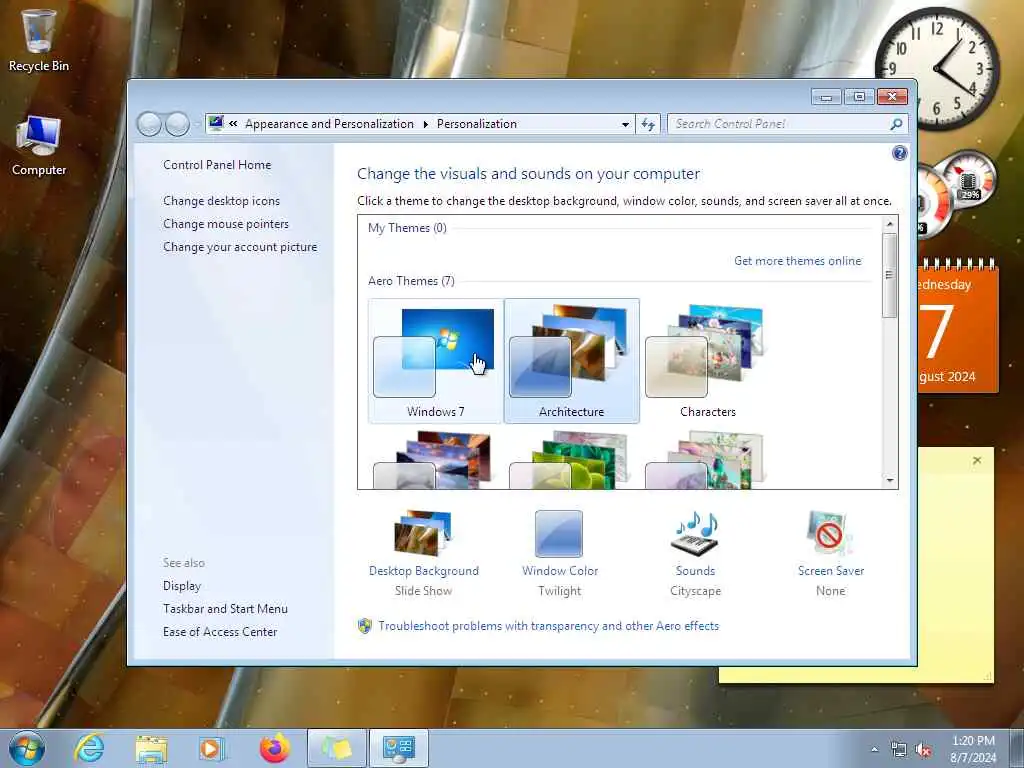This screenshot has height=768, width=1024.
Task: Click the theme list scroll up arrow
Action: tap(889, 224)
